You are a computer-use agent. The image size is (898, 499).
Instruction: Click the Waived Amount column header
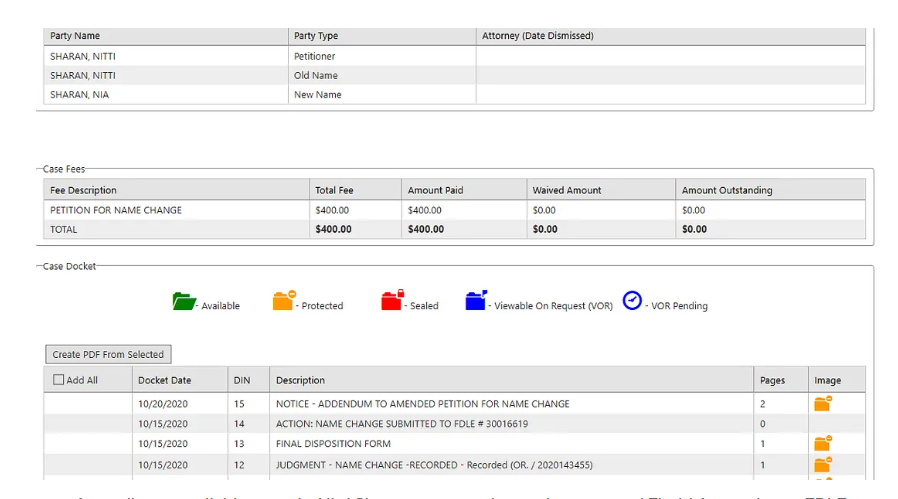pyautogui.click(x=567, y=190)
